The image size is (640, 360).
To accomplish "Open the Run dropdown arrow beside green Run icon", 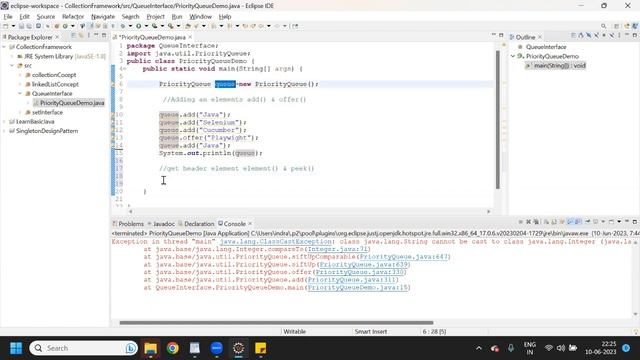I will tap(146, 26).
